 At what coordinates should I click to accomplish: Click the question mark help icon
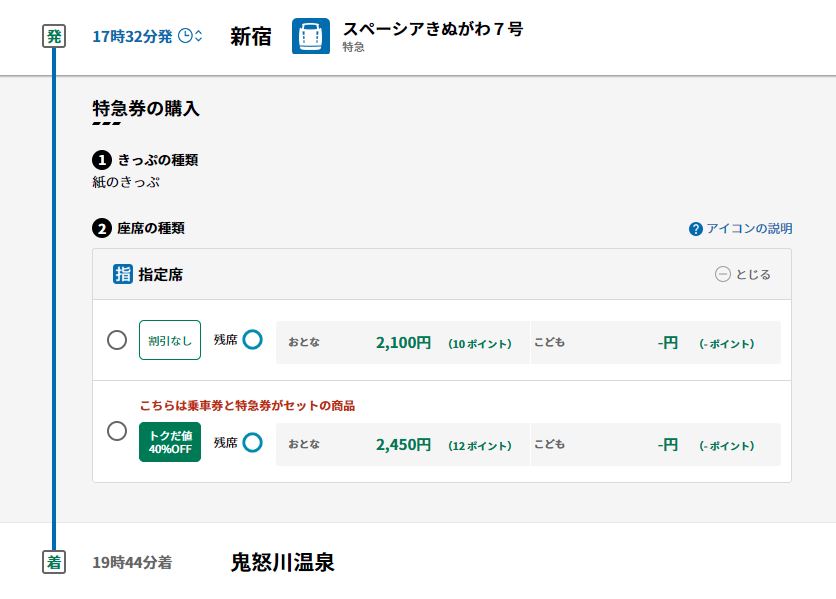coord(695,229)
